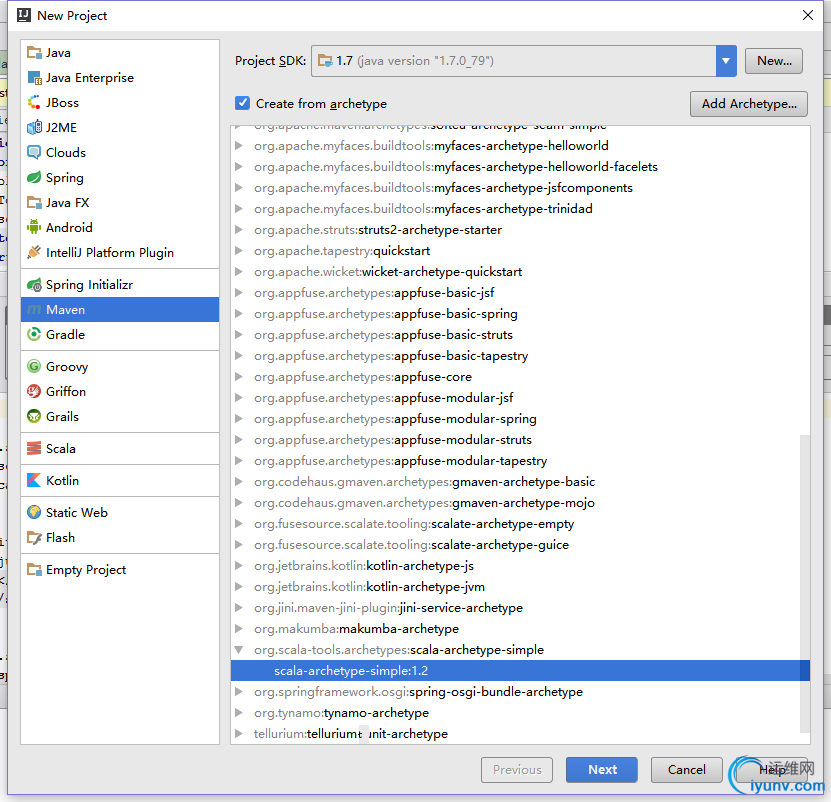Select the Scala project type label
Image resolution: width=831 pixels, height=802 pixels.
coord(60,448)
